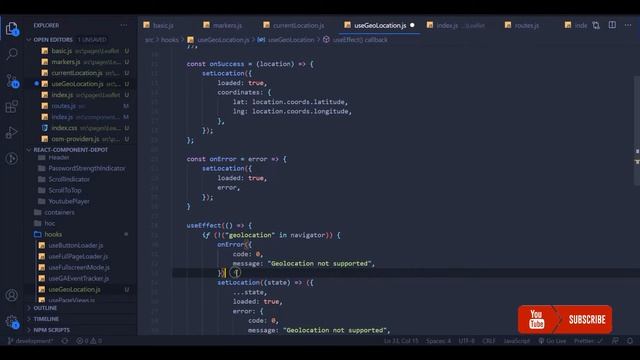Open Run and Debug view icon

pos(12,132)
